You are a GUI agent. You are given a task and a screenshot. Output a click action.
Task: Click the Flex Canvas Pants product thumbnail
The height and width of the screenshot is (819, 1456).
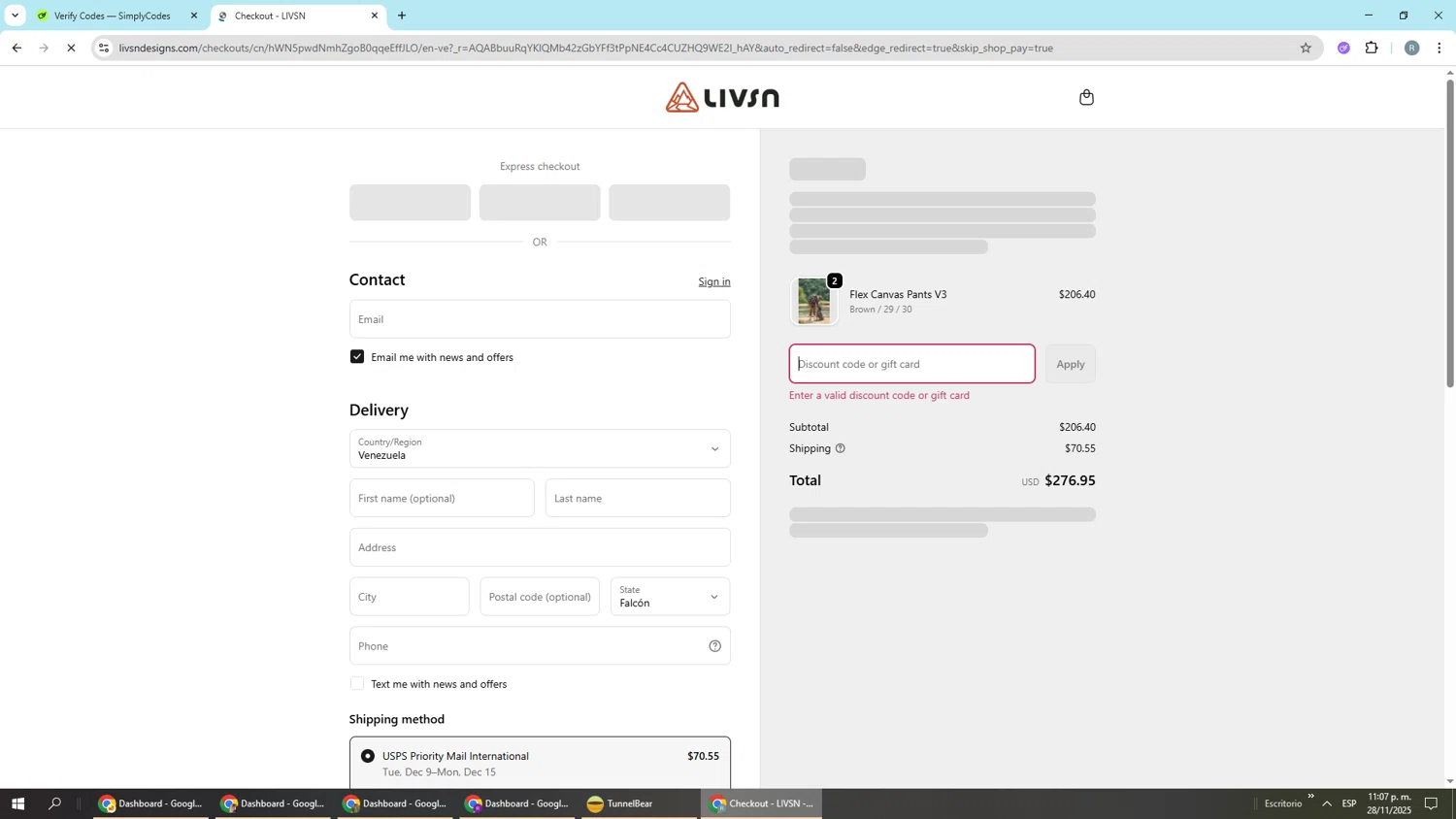tap(813, 301)
